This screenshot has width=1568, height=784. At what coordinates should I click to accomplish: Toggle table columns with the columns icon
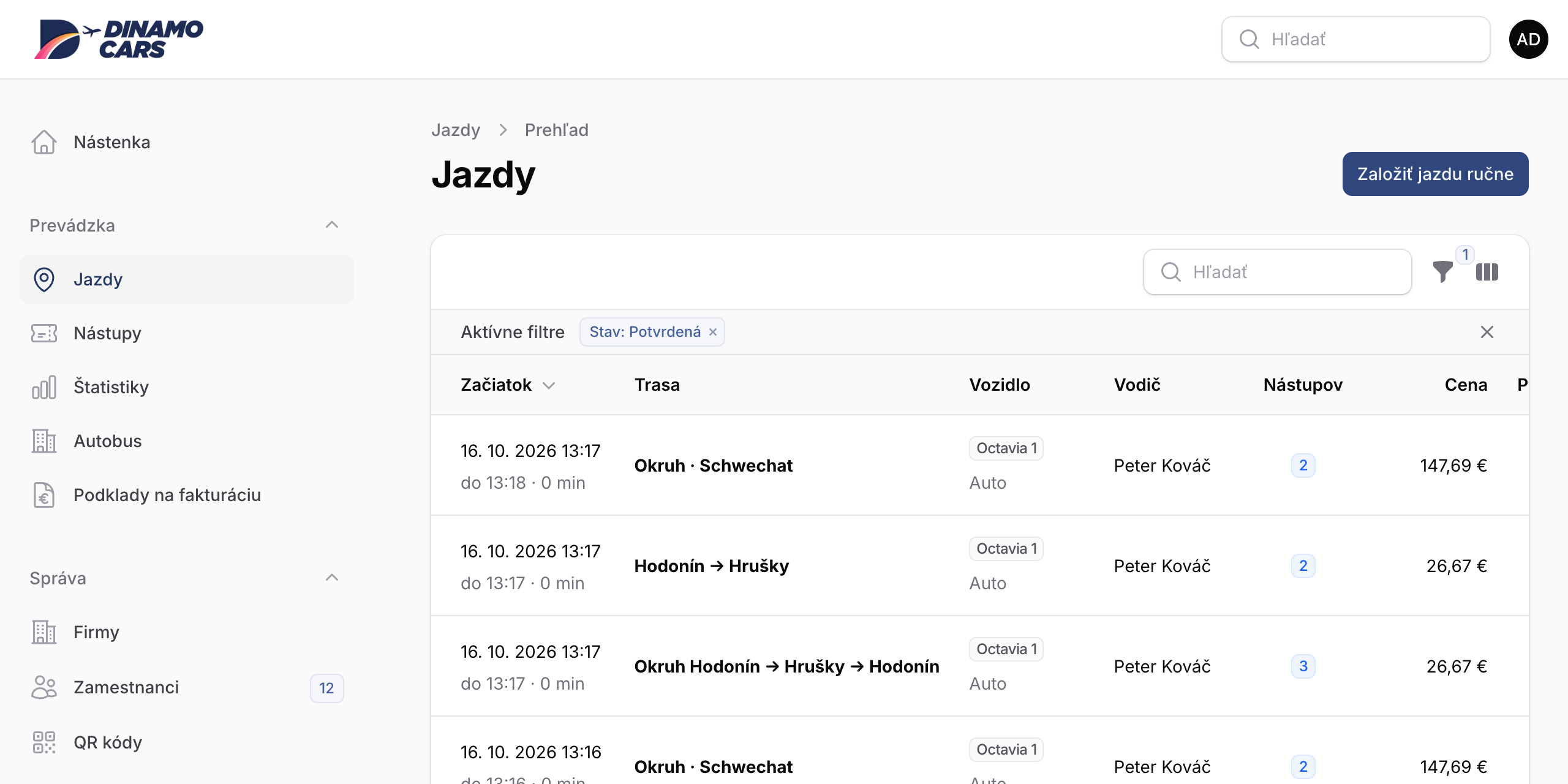(x=1487, y=272)
